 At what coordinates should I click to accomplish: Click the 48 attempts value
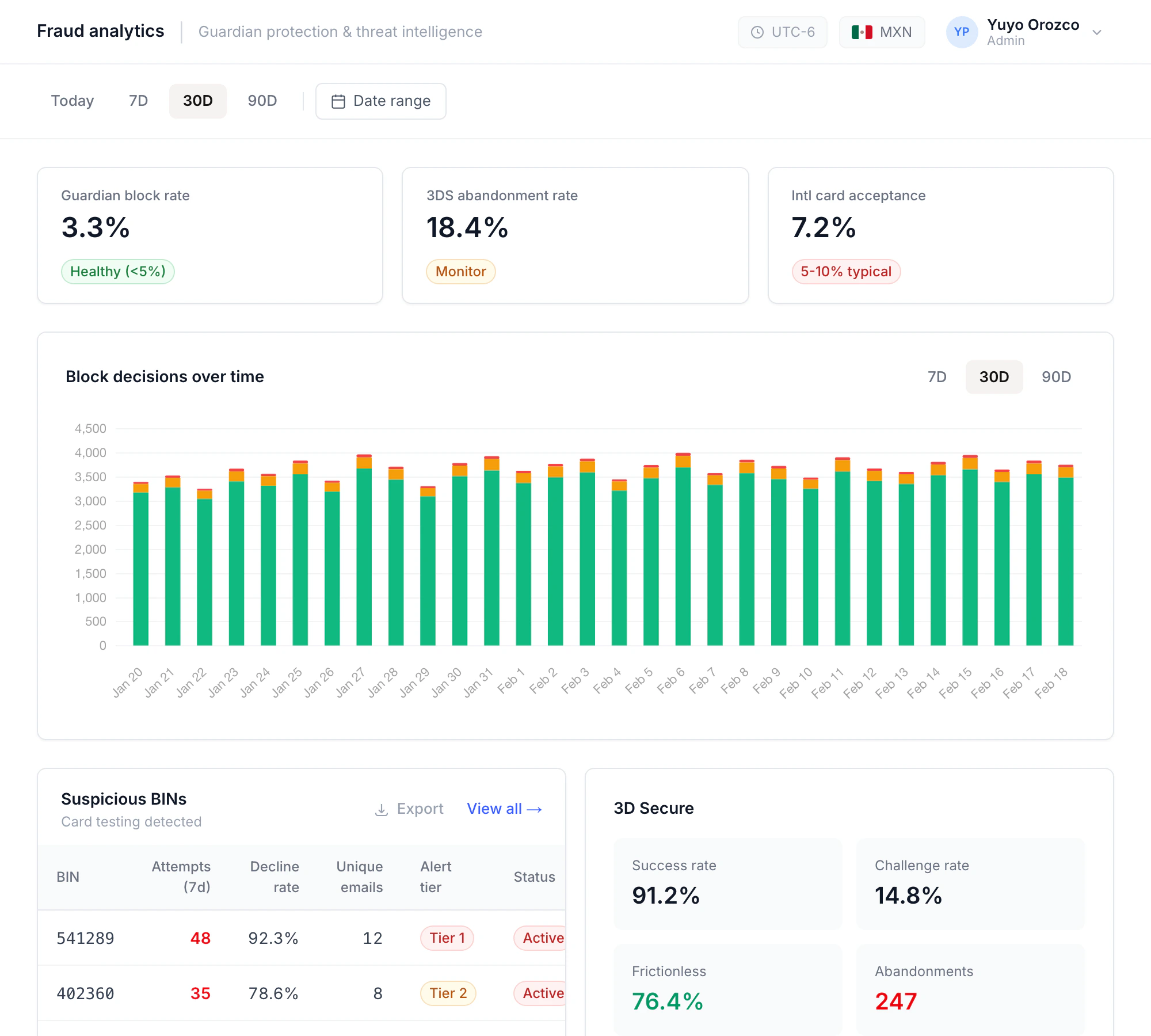pos(200,938)
